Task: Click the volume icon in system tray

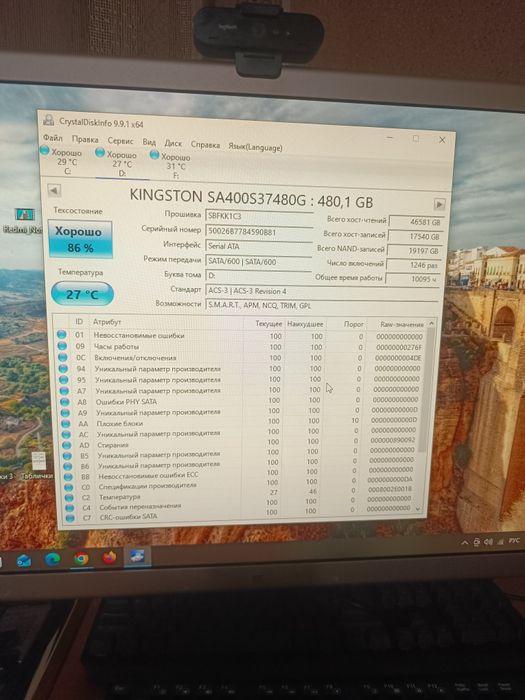Action: point(488,542)
